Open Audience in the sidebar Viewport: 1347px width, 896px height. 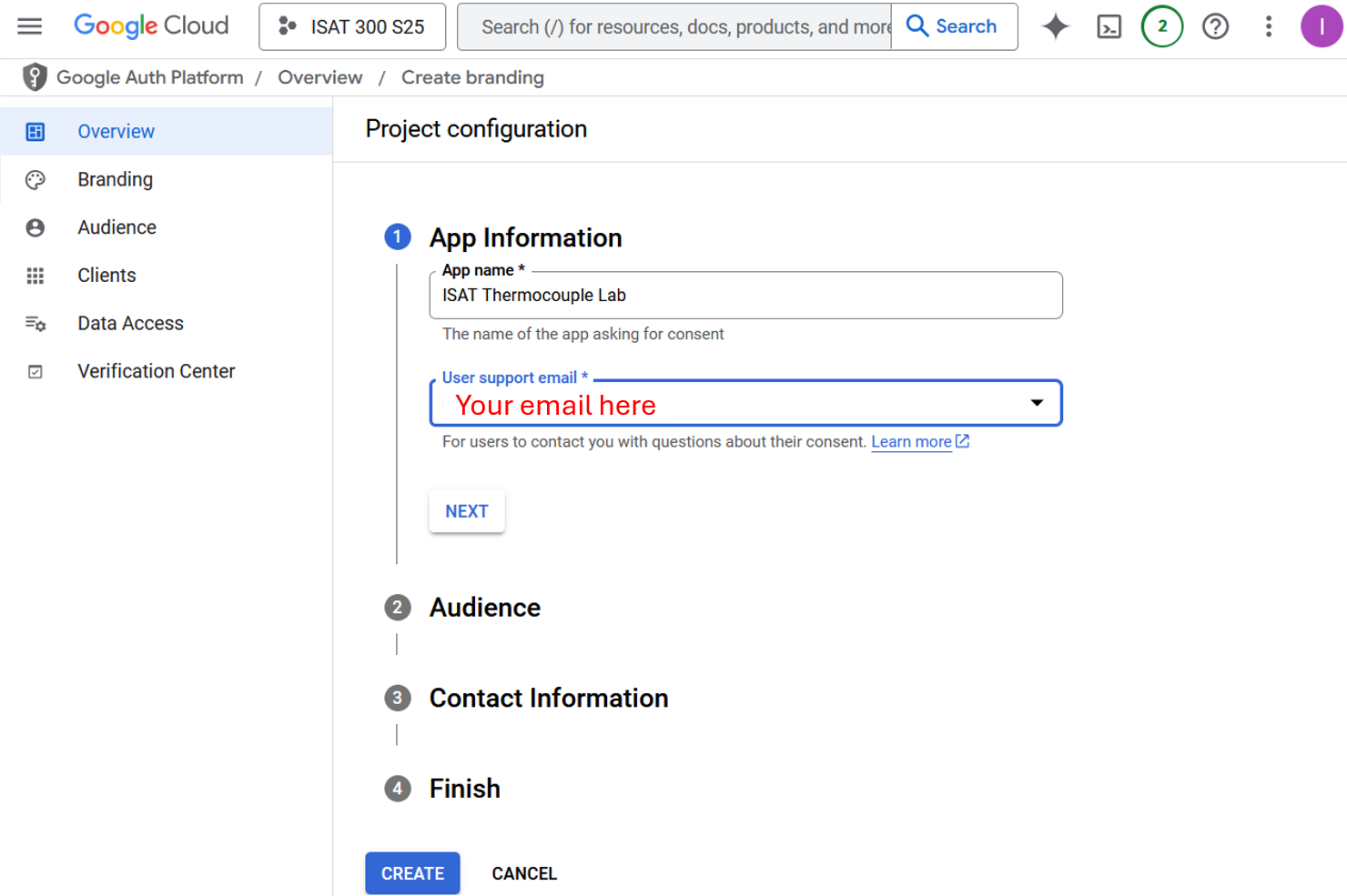tap(166, 227)
